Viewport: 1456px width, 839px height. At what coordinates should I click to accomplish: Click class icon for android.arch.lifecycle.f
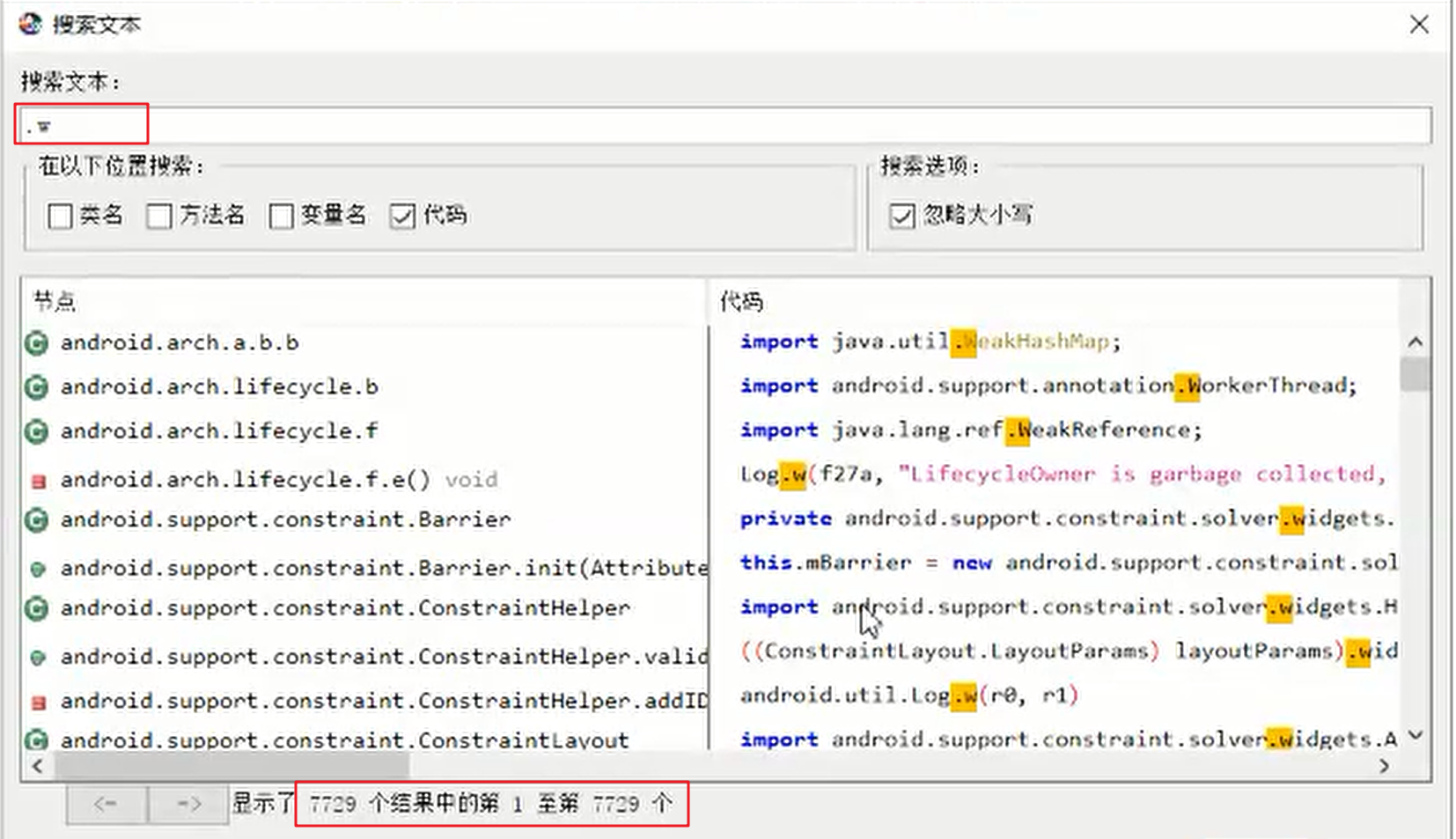point(37,431)
